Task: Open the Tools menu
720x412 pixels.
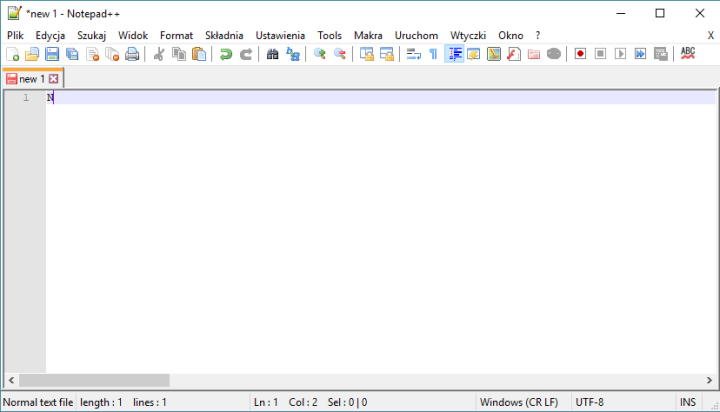Action: pos(329,35)
